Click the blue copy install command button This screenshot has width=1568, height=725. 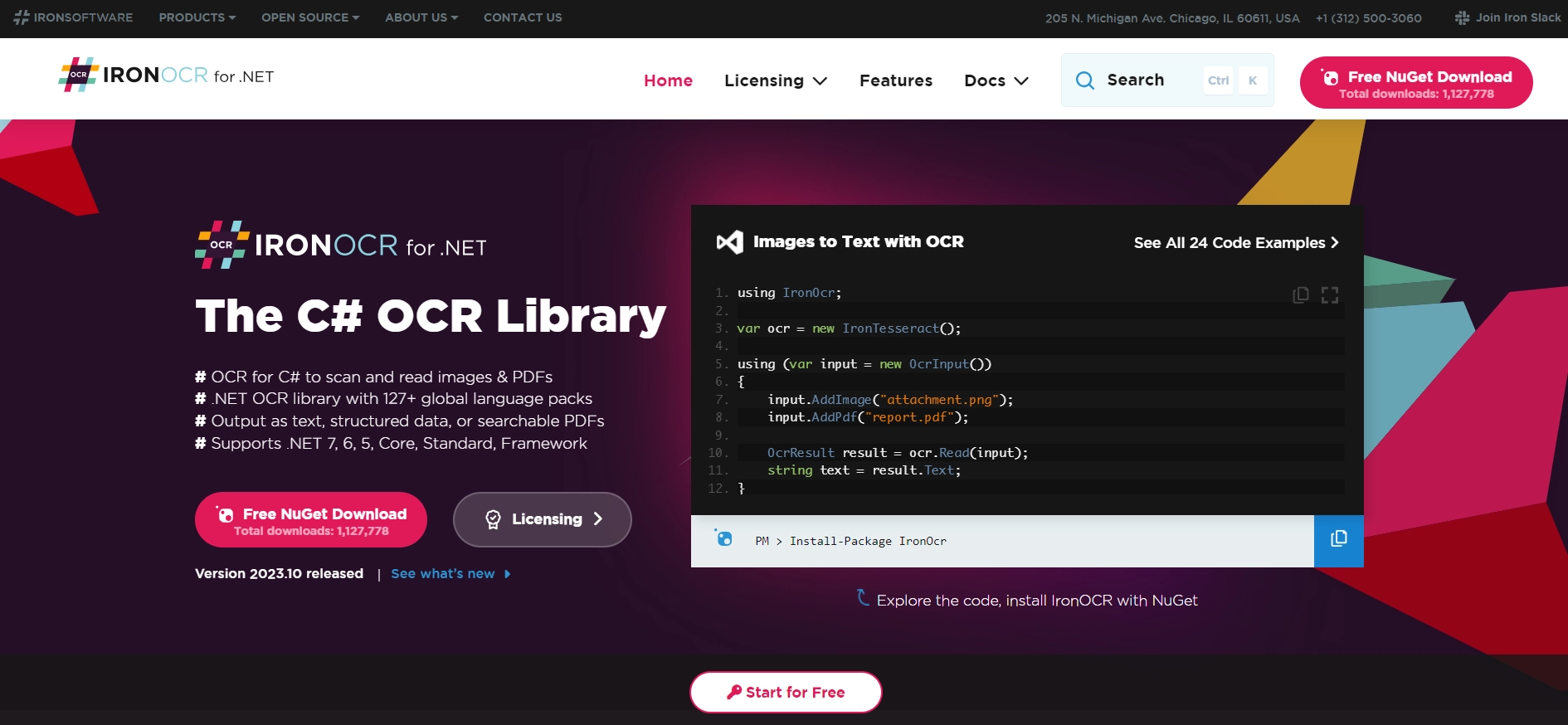click(1338, 540)
